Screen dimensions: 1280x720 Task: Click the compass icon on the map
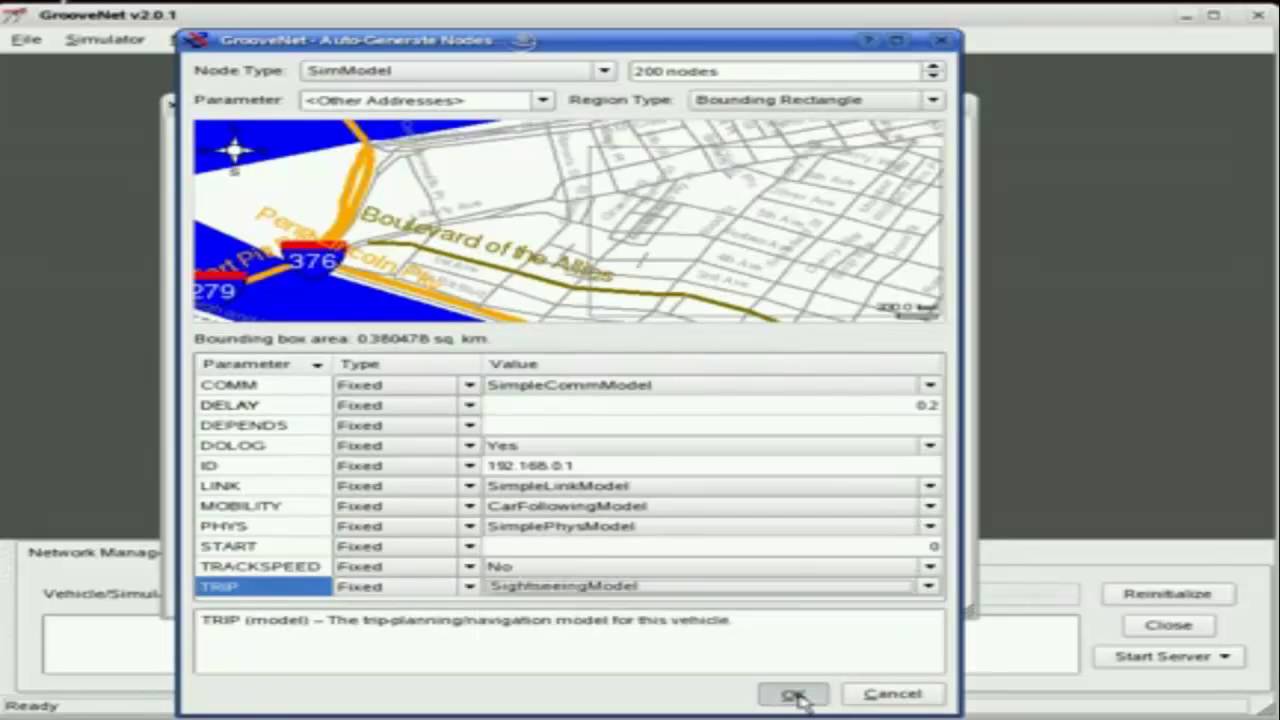[235, 151]
